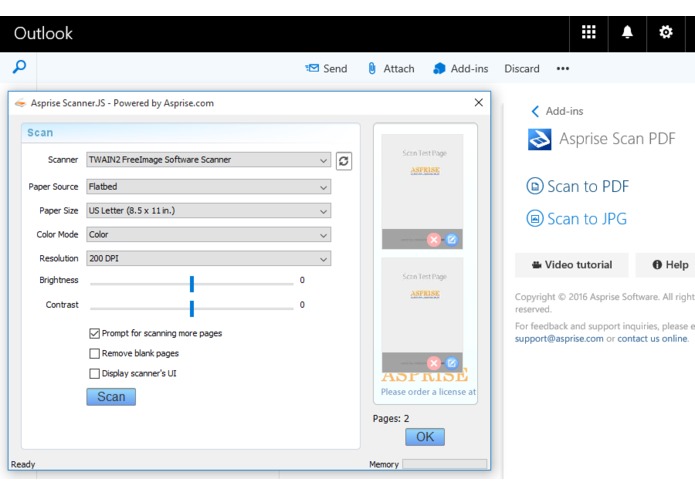695x494 pixels.
Task: Expand the Scanner dropdown
Action: pos(208,160)
